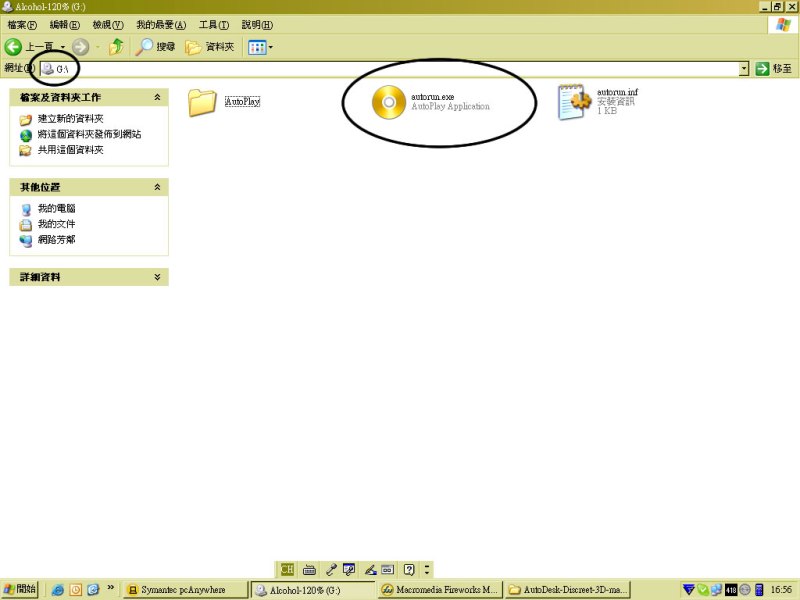Screen dimensions: 800x600
Task: Expand the address bar dropdown list
Action: pos(744,68)
